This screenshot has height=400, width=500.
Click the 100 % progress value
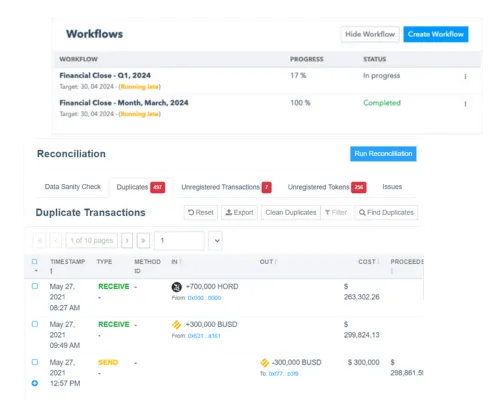tap(300, 103)
